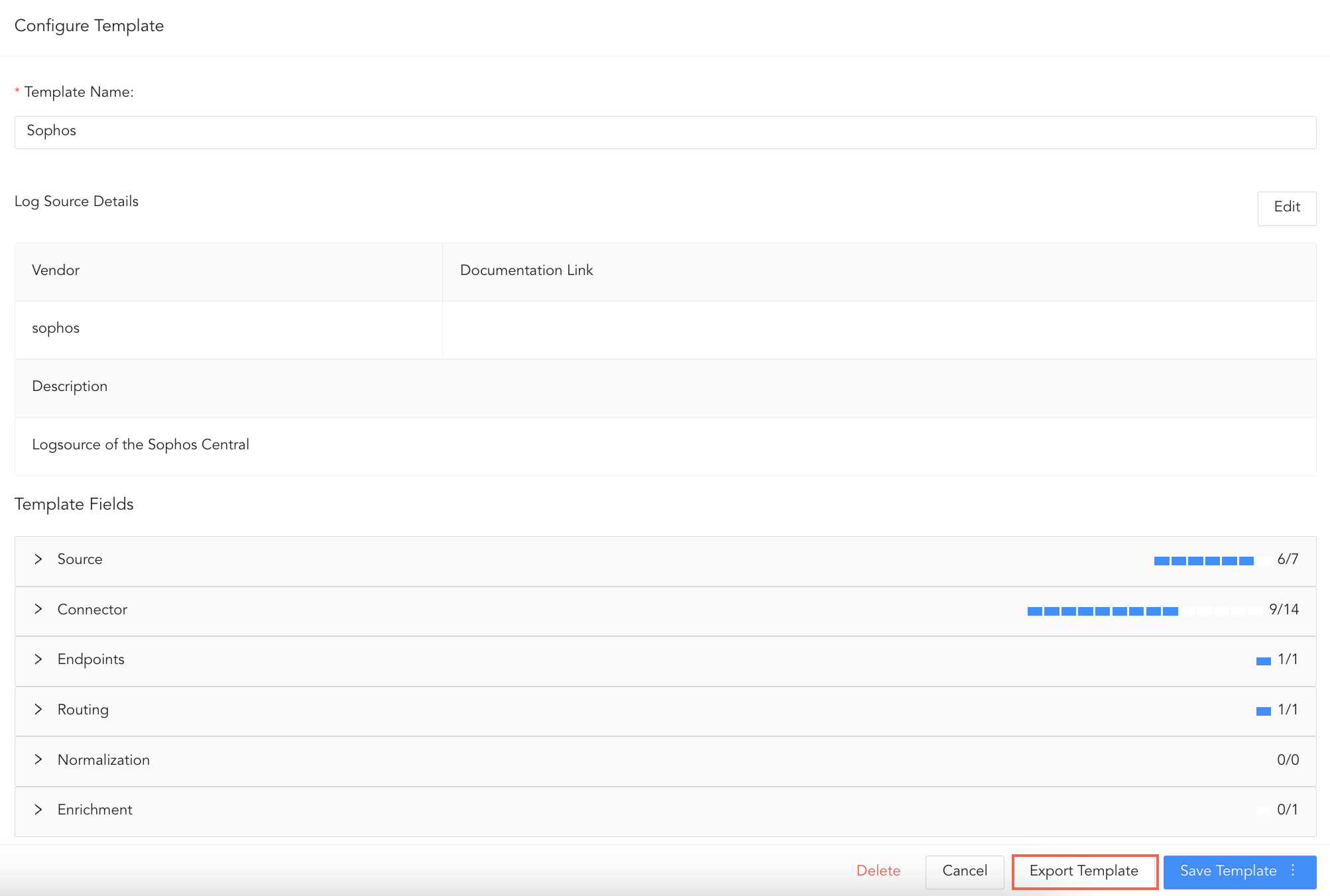Expand the Endpoints section chevron
The height and width of the screenshot is (896, 1330).
pos(38,659)
